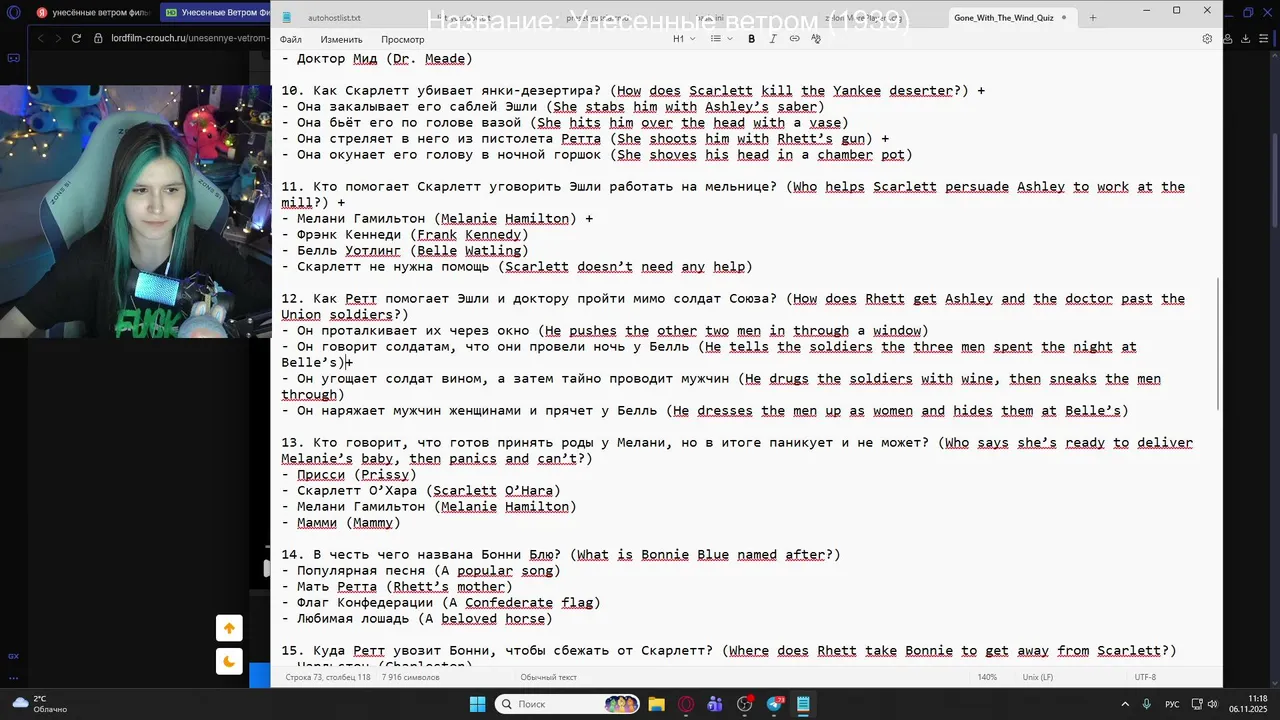Click the line Мамми (Mammy)
This screenshot has height=720, width=1280.
341,522
